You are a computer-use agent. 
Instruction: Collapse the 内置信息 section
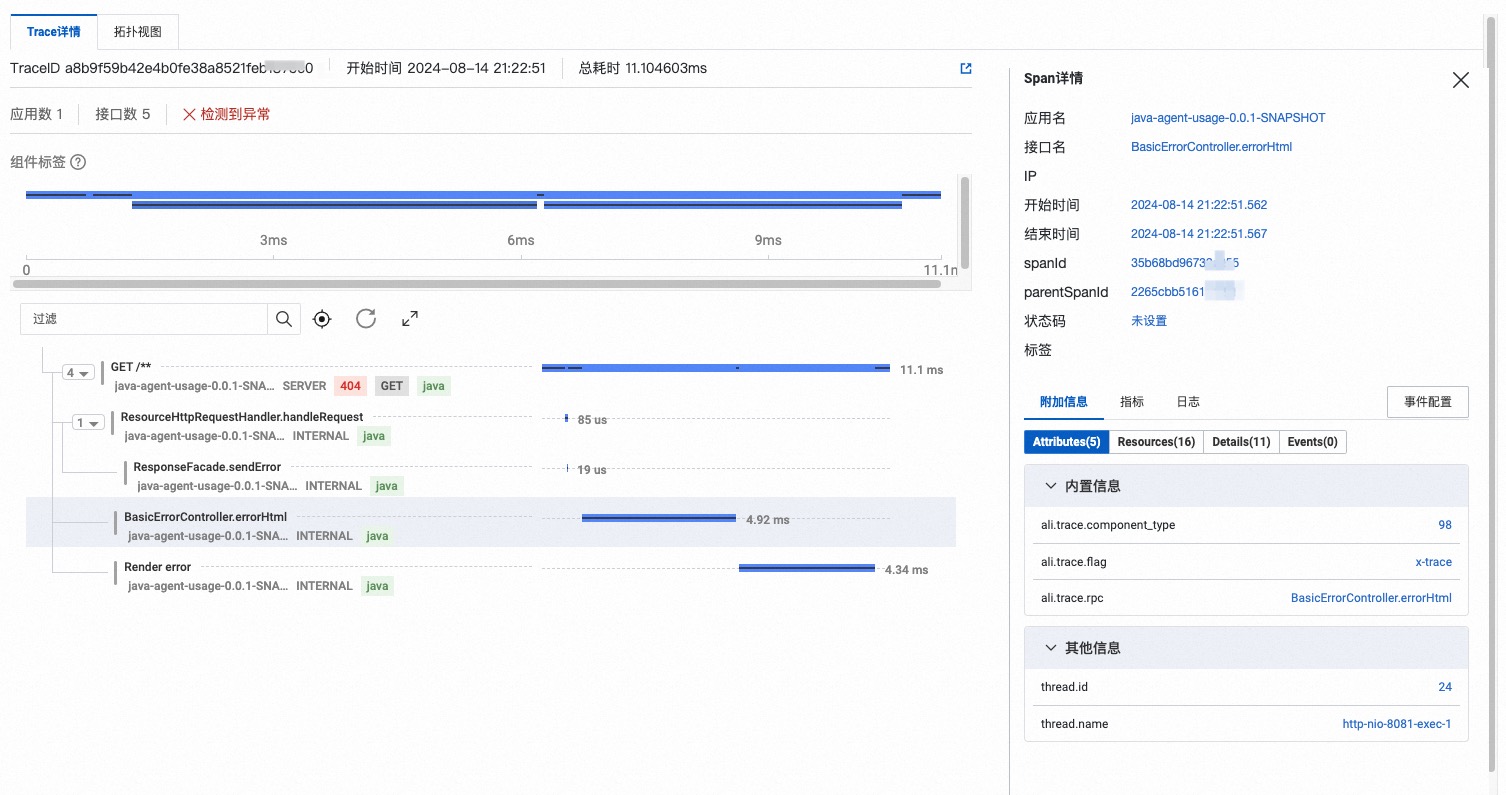coord(1051,486)
